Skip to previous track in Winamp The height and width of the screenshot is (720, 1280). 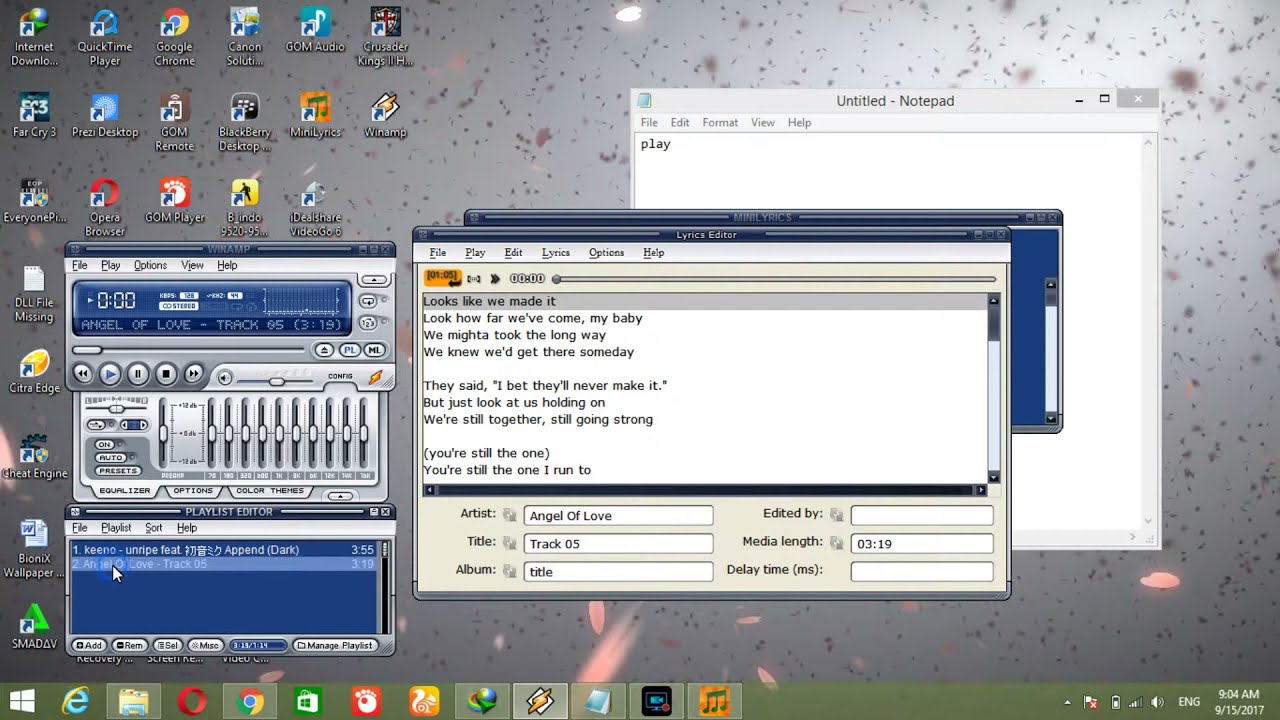[x=83, y=374]
